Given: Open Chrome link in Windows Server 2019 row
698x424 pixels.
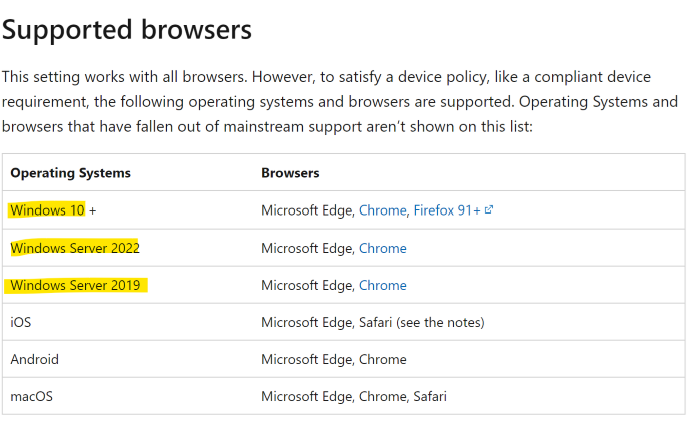Looking at the screenshot, I should point(383,285).
